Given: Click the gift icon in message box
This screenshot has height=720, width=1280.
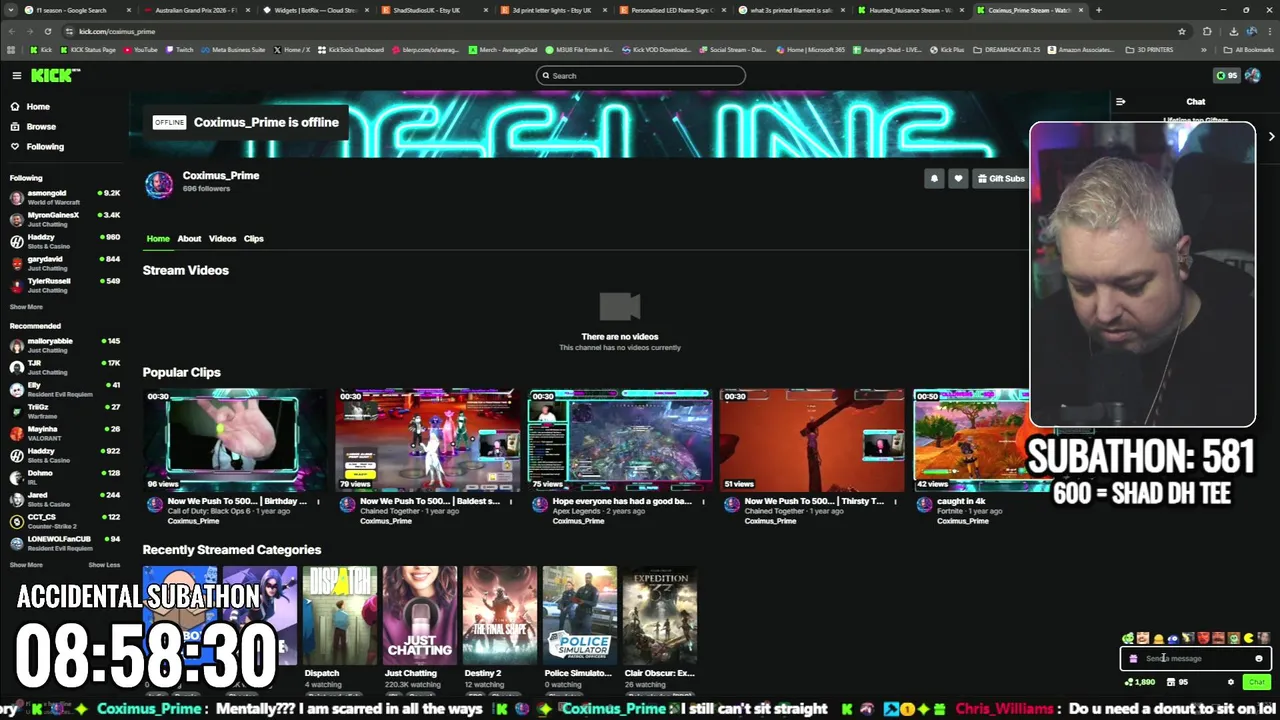Looking at the screenshot, I should (x=1133, y=658).
